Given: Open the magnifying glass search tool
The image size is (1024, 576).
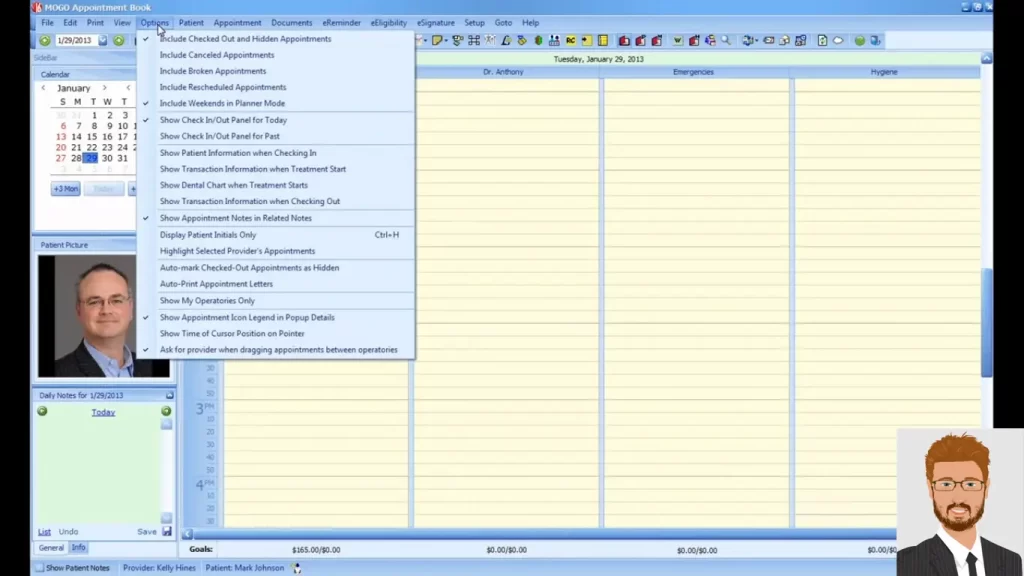Looking at the screenshot, I should point(725,40).
